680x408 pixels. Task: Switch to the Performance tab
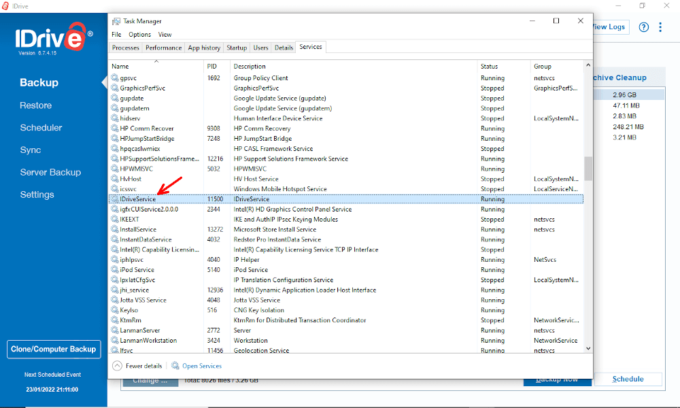pyautogui.click(x=163, y=47)
